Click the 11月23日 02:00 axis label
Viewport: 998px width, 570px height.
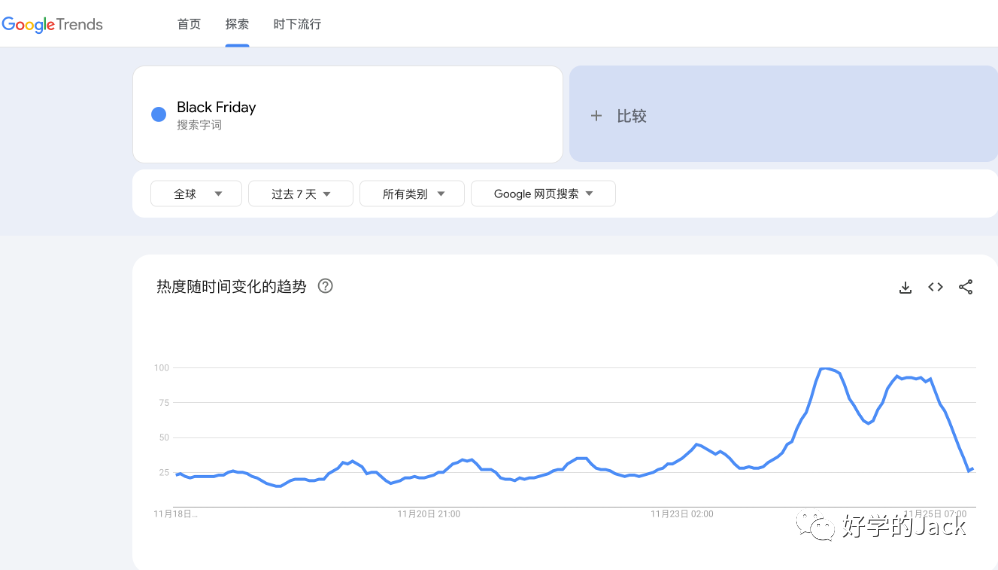682,514
